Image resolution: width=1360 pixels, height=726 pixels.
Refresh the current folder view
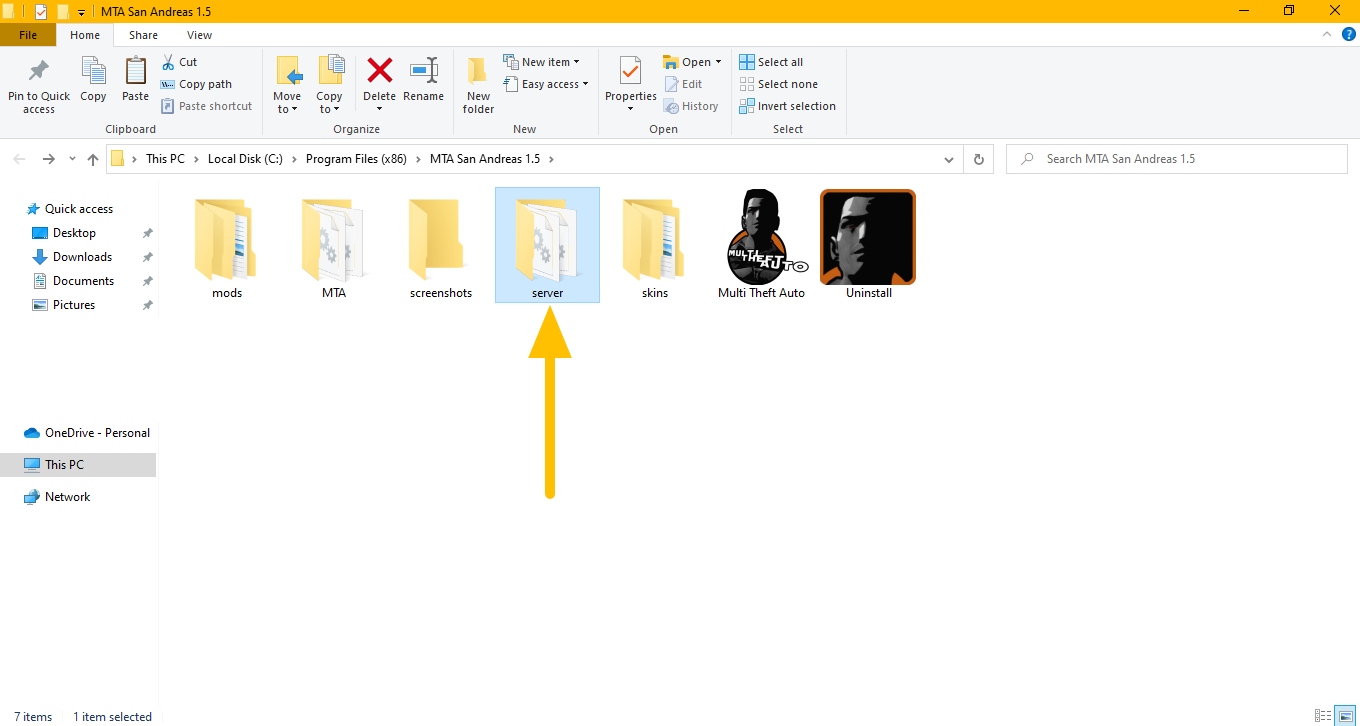[x=978, y=159]
